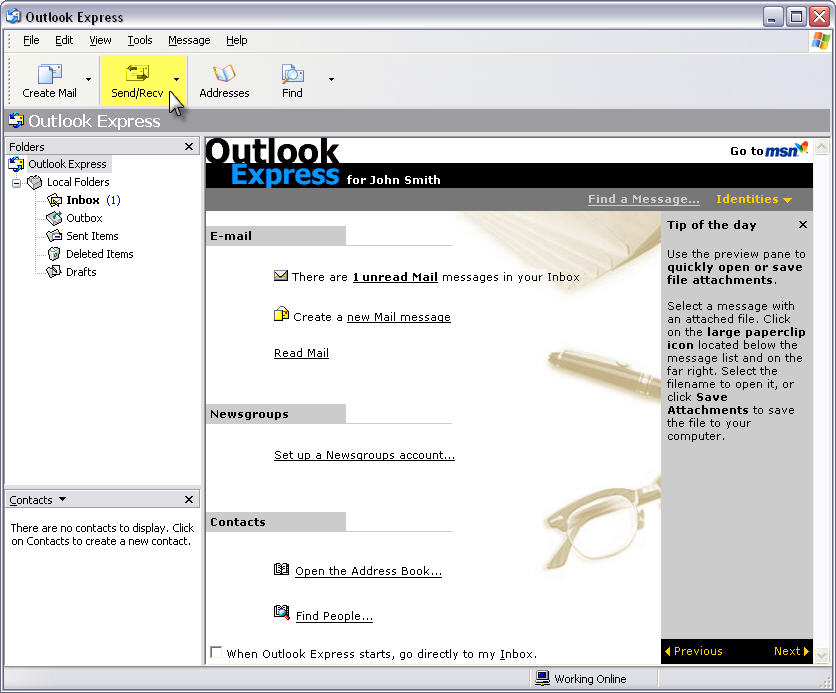Open the View menu
Image resolution: width=836 pixels, height=693 pixels.
tap(100, 41)
